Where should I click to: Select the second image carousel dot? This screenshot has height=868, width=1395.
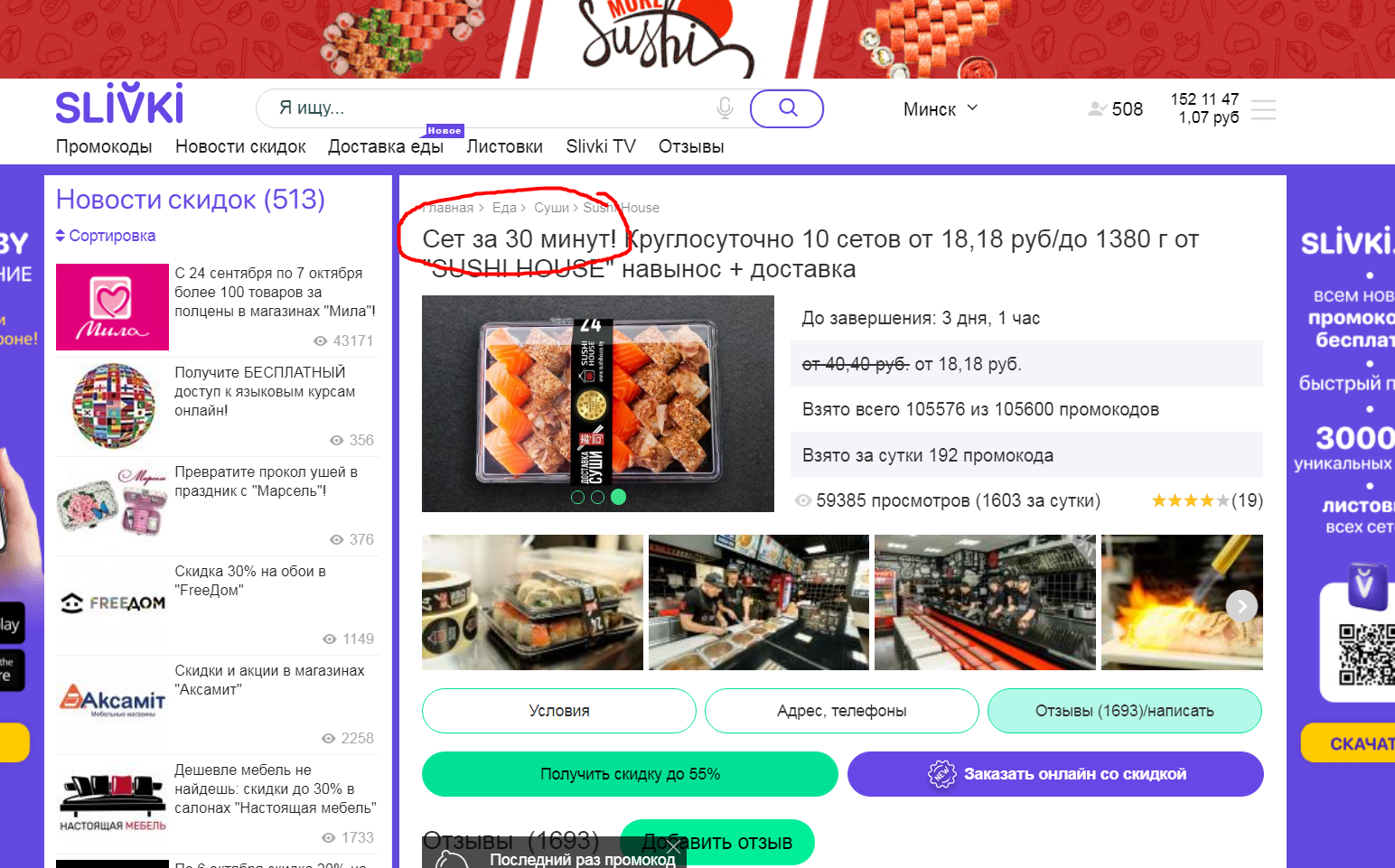click(x=597, y=497)
